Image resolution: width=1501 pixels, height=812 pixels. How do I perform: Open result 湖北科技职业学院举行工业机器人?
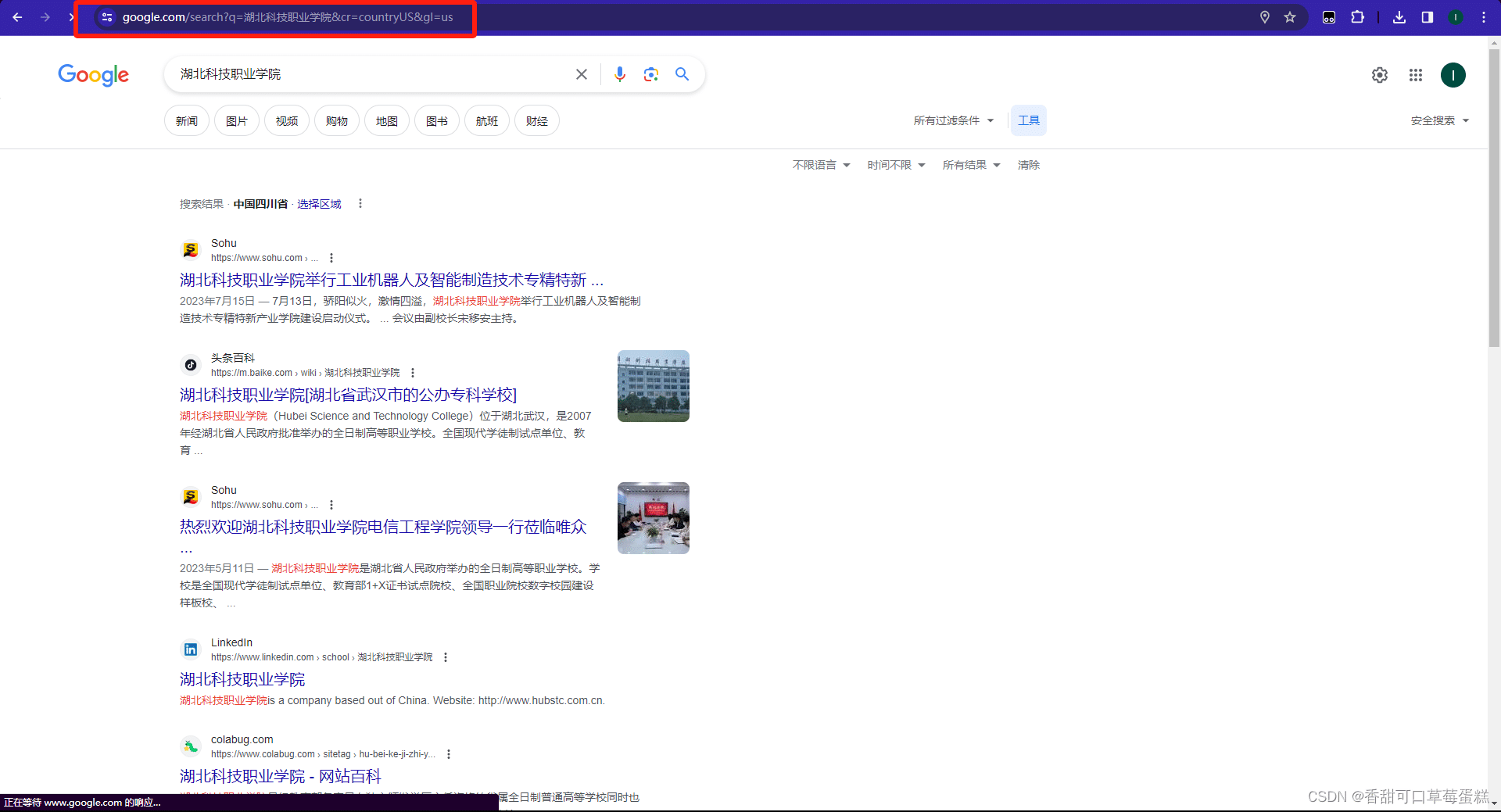pos(392,280)
